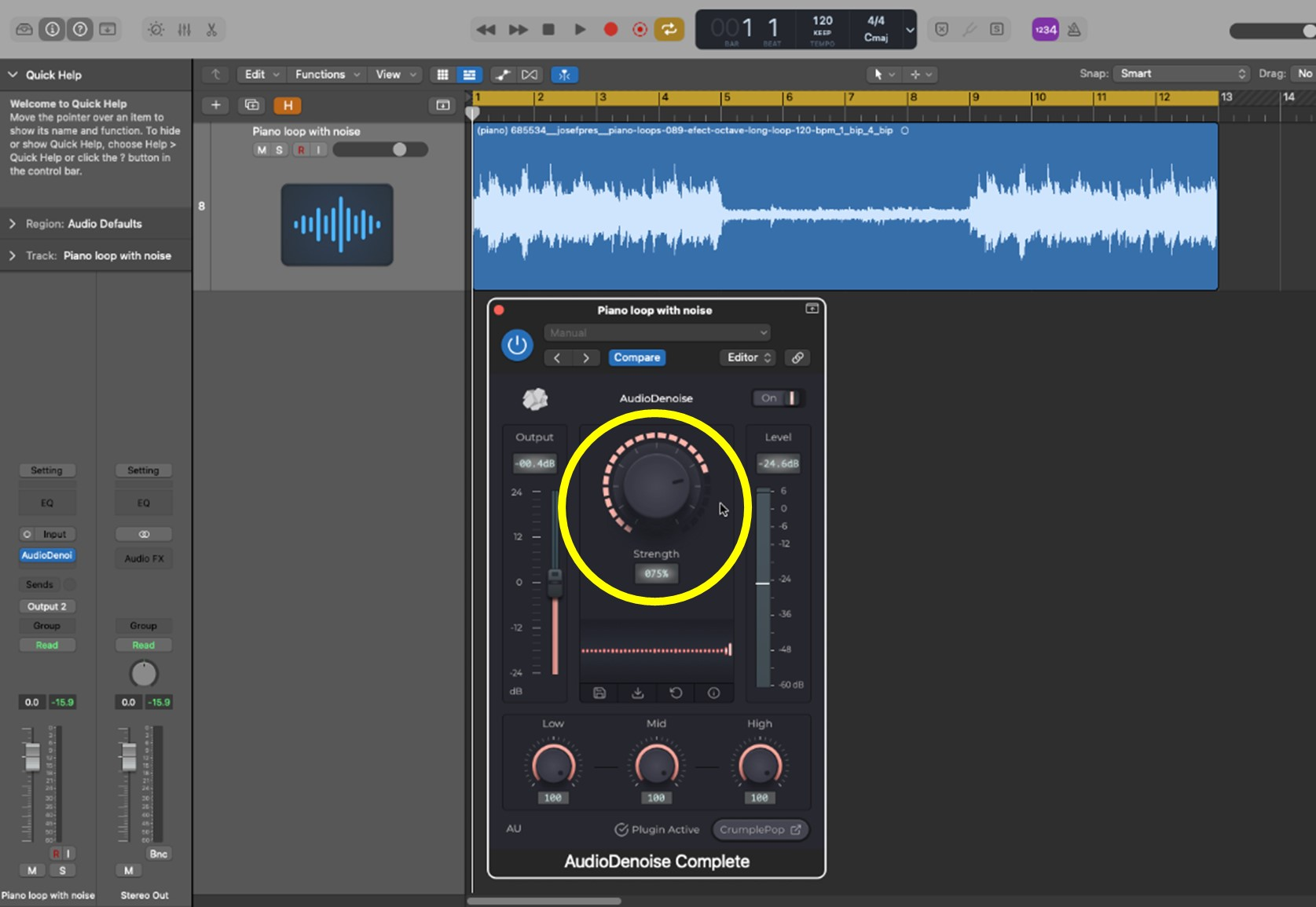
Task: Collapse the Quick Help section chevron
Action: coord(13,75)
